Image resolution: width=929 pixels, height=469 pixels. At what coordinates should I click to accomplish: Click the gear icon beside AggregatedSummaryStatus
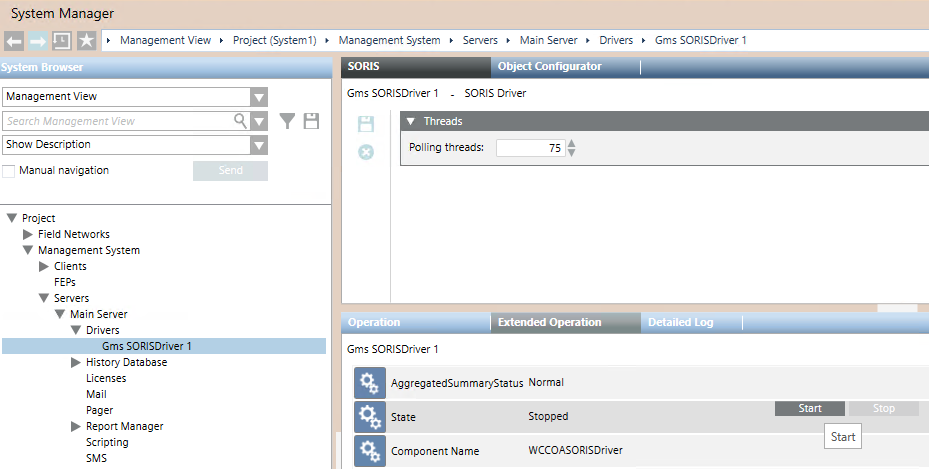(369, 383)
